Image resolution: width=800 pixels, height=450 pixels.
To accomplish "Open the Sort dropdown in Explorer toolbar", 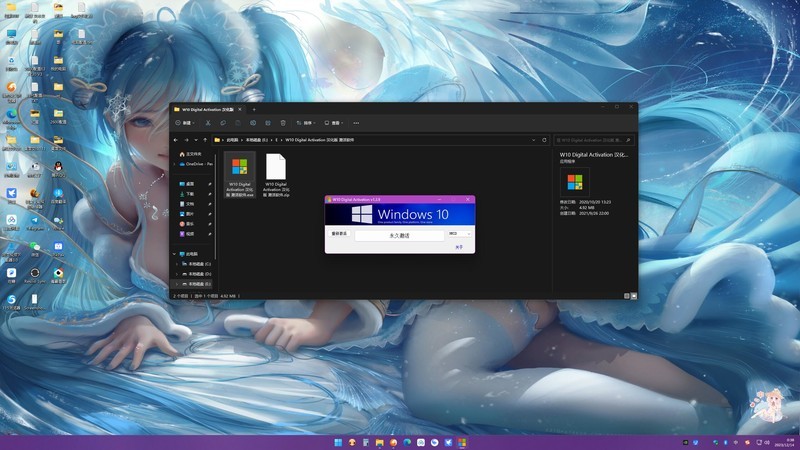I will click(x=306, y=123).
